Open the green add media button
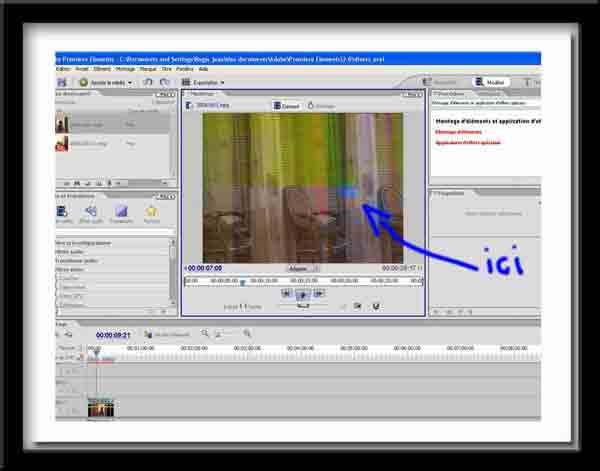Viewport: 600px width, 471px height. click(x=106, y=82)
